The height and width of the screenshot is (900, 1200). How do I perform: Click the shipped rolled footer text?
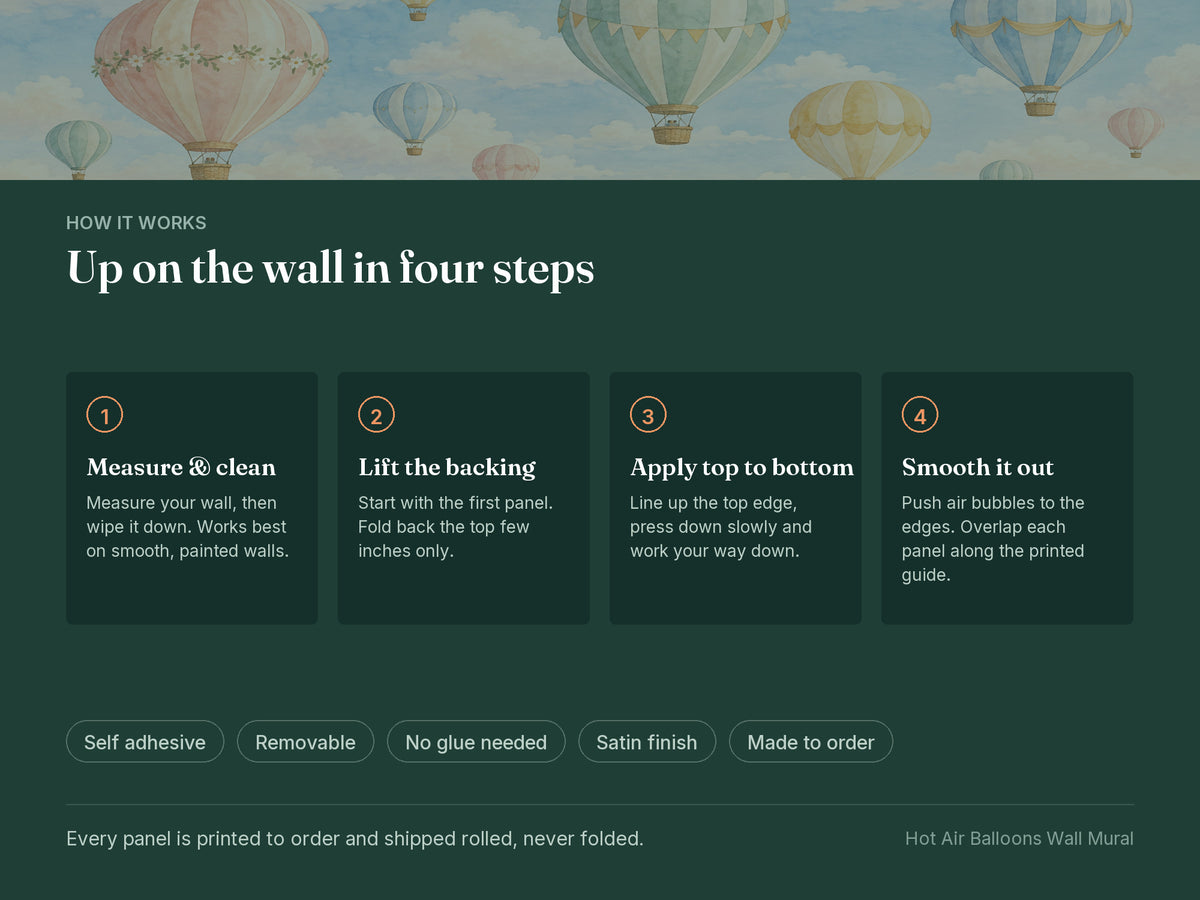point(355,838)
